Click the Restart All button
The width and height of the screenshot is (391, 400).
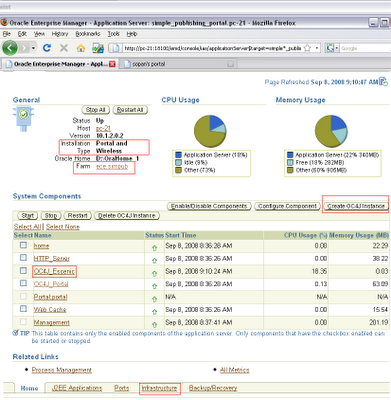pos(130,110)
